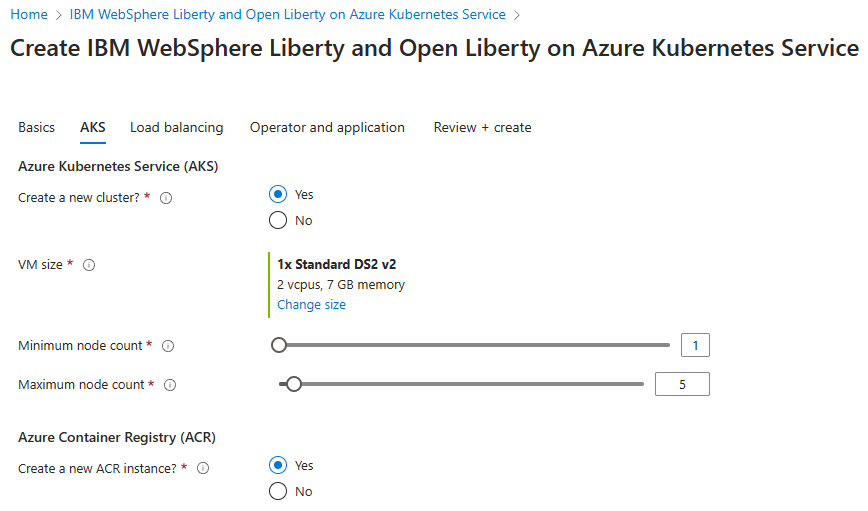Click the Change size link
868x511 pixels.
coord(311,305)
